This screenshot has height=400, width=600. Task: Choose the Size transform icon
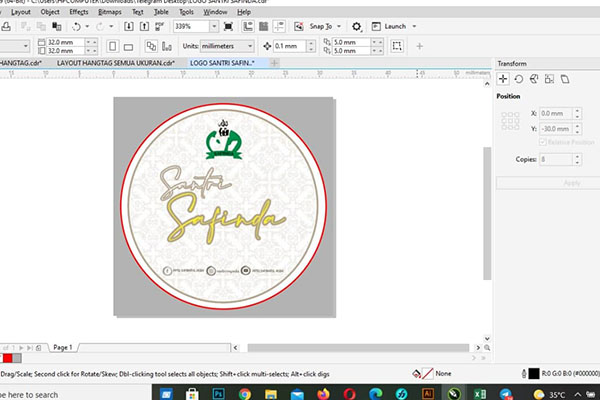tap(549, 78)
